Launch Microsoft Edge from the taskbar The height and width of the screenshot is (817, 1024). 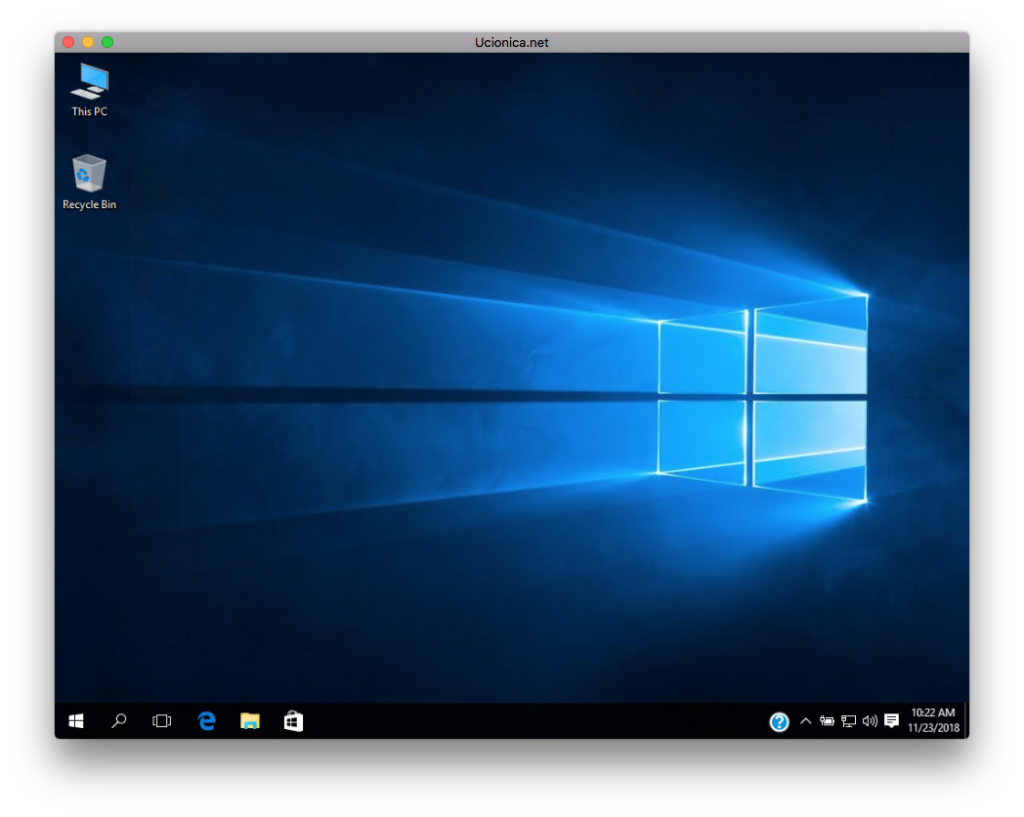pos(207,721)
